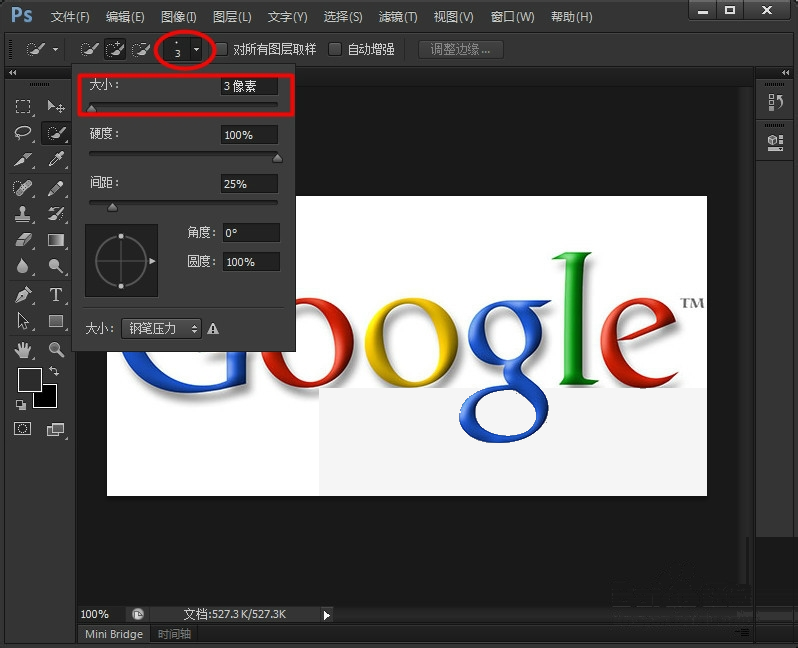Screen dimensions: 798x648
Task: Click the 硬度 value input field
Action: 249,135
